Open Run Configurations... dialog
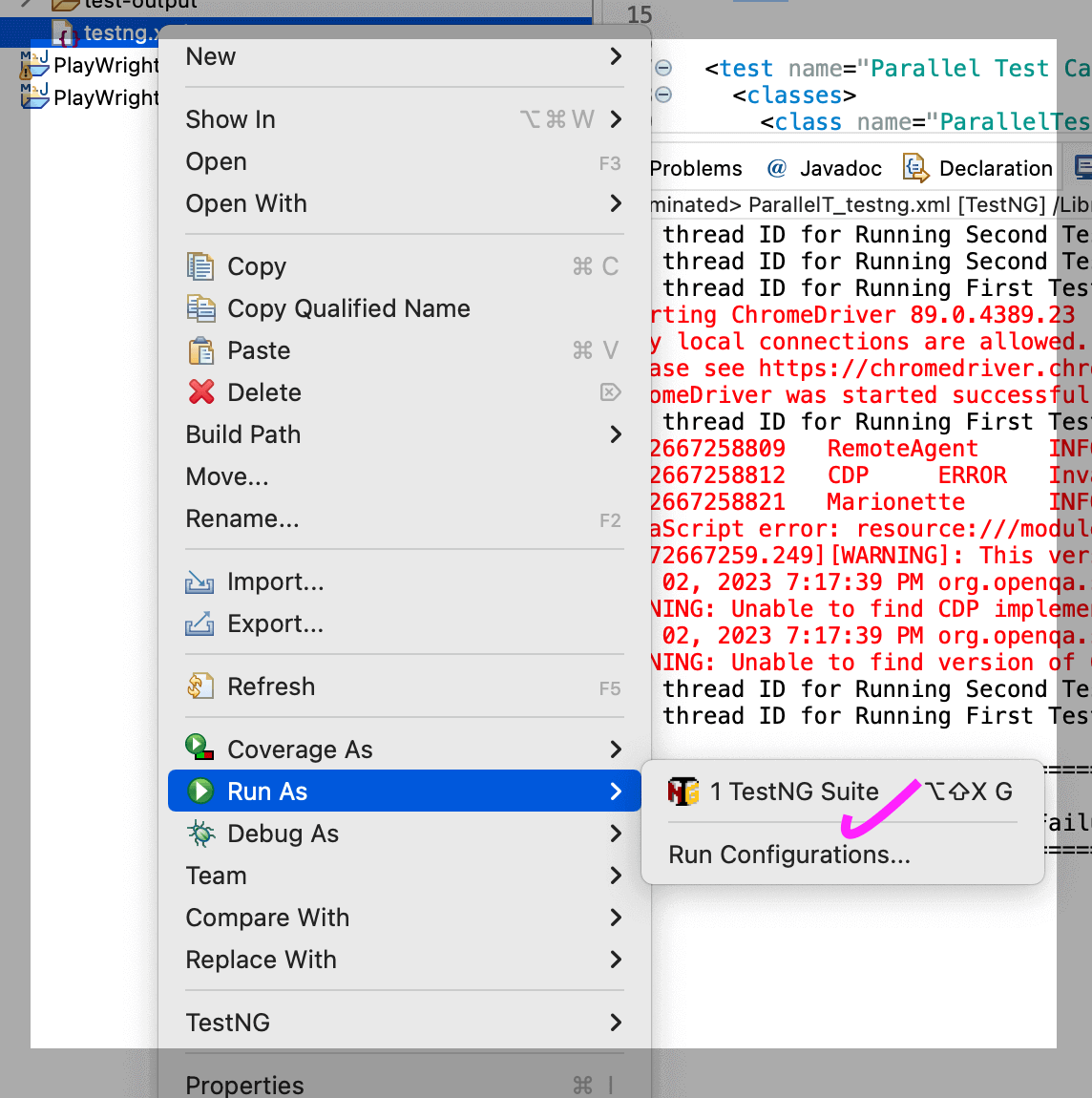This screenshot has height=1098, width=1092. pyautogui.click(x=788, y=855)
